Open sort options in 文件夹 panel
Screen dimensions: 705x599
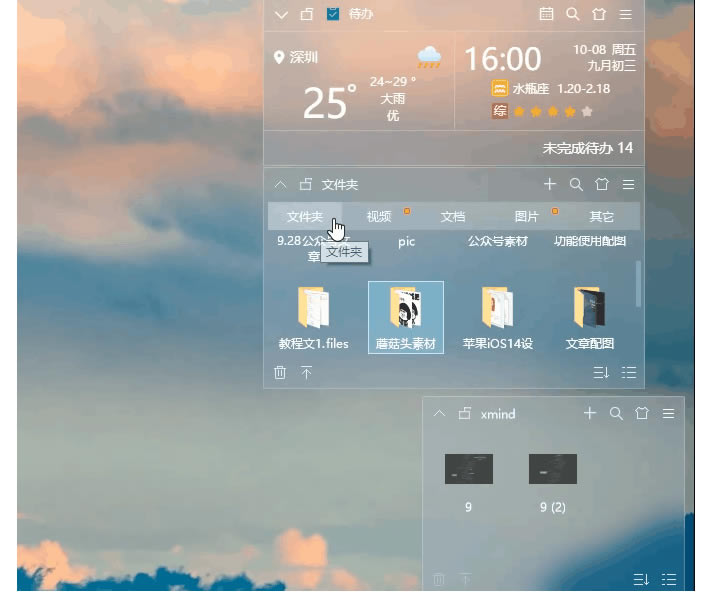(x=601, y=372)
